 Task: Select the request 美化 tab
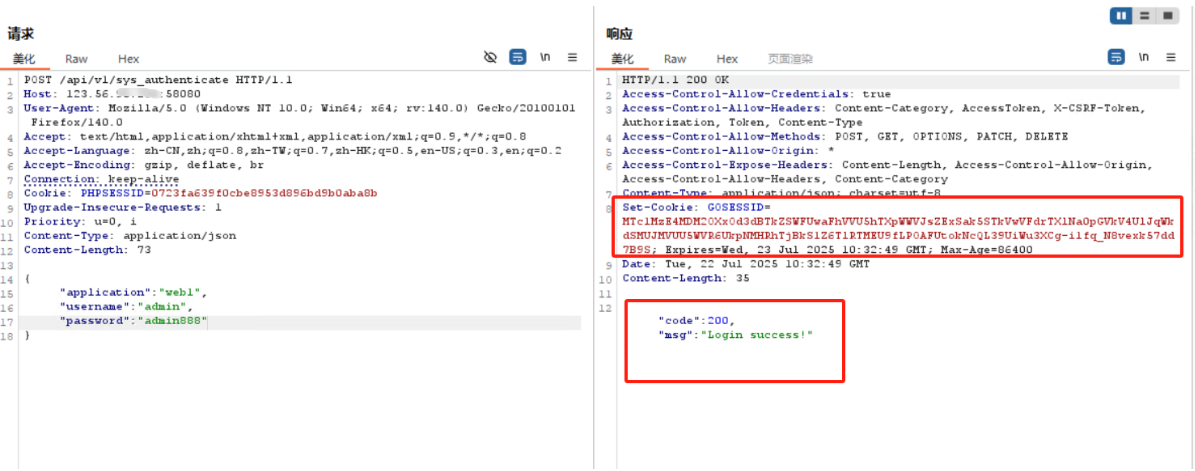(23, 59)
